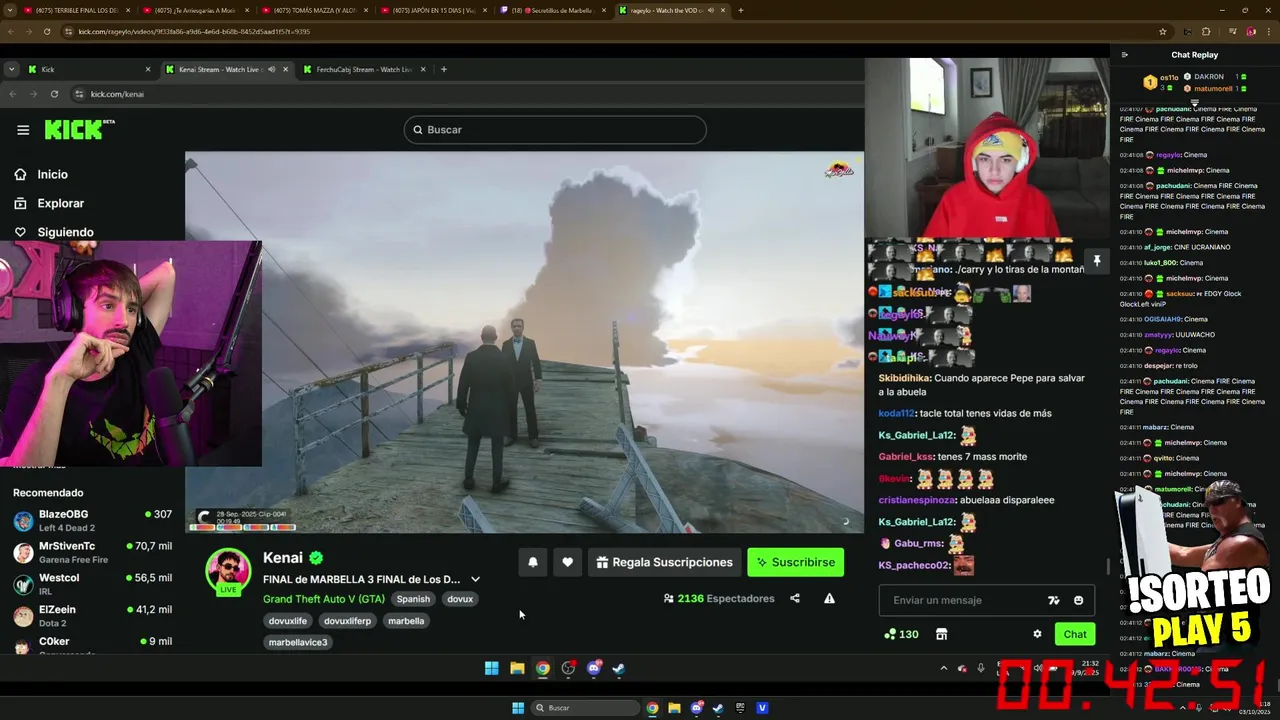
Task: Open the Kick shop storefront icon
Action: 941,634
